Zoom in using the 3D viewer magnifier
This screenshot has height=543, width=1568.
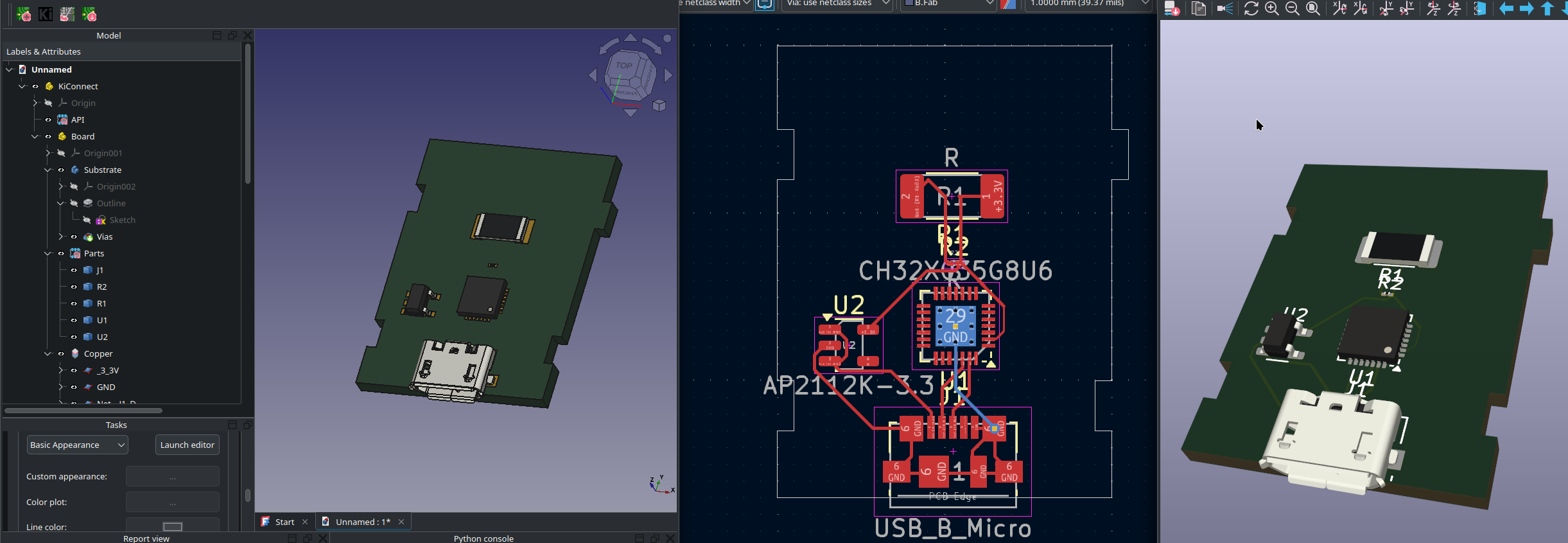(x=1271, y=9)
